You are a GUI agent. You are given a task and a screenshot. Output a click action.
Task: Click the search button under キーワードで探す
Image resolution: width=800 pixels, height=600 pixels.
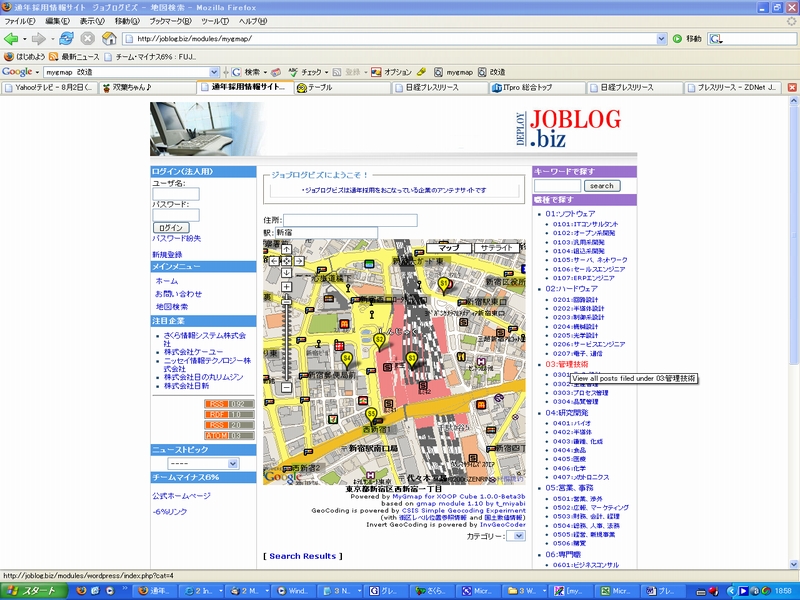601,186
